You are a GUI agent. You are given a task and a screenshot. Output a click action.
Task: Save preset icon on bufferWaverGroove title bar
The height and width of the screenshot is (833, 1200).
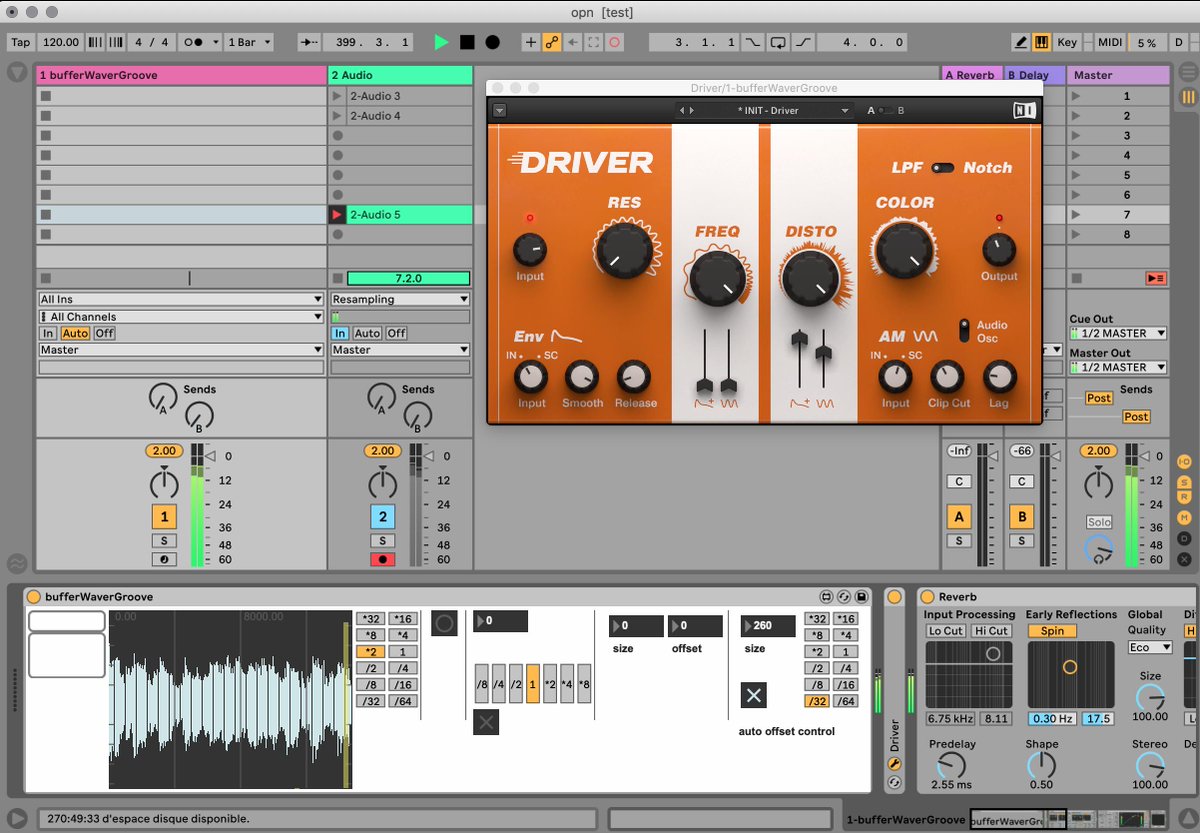click(x=861, y=597)
